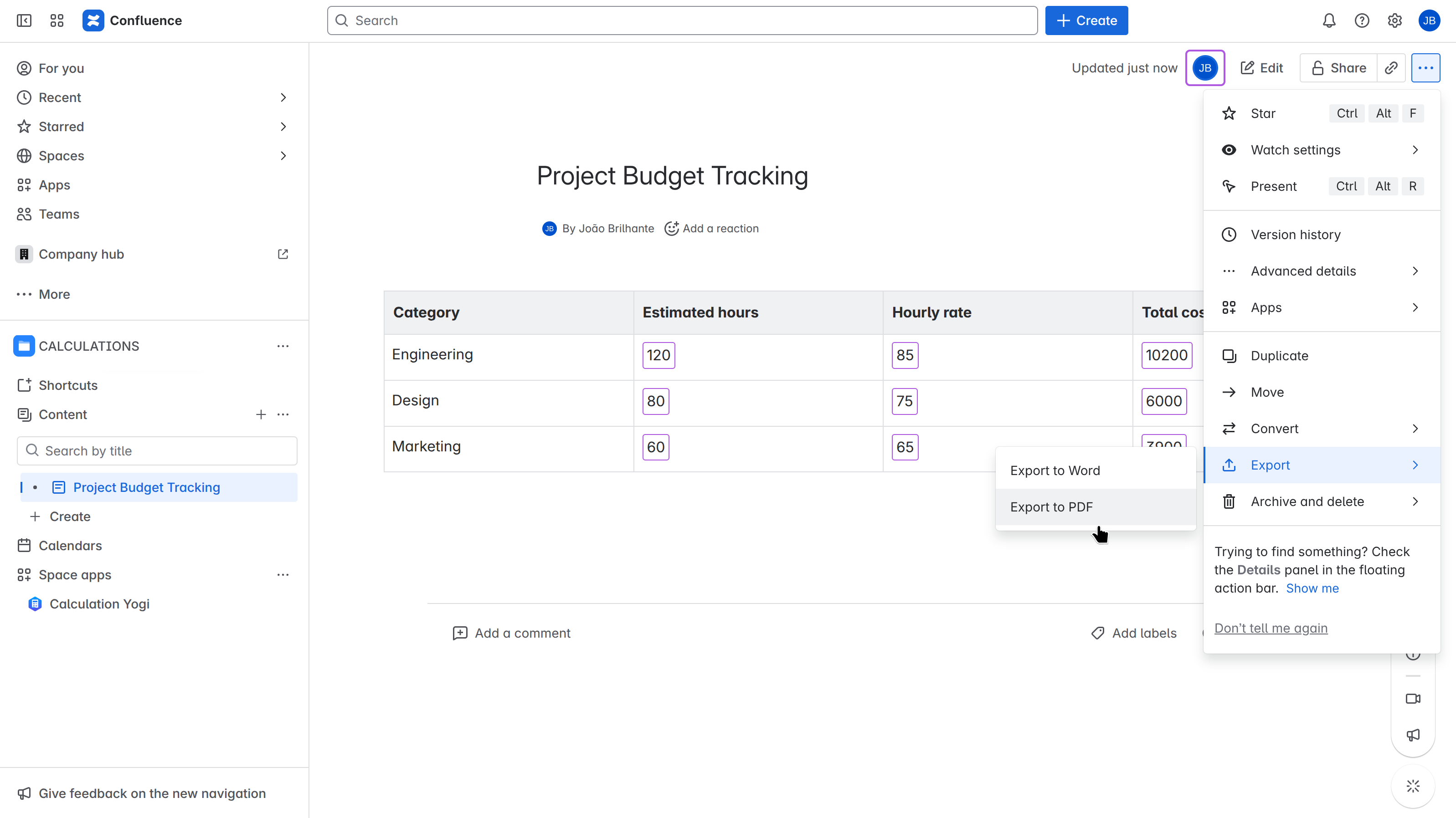The height and width of the screenshot is (818, 1456).
Task: Click the settings gear icon
Action: 1394,21
